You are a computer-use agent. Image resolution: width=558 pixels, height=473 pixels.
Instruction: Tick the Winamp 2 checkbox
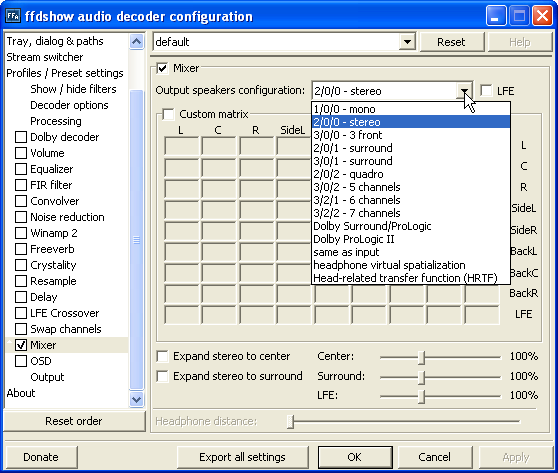coord(21,233)
